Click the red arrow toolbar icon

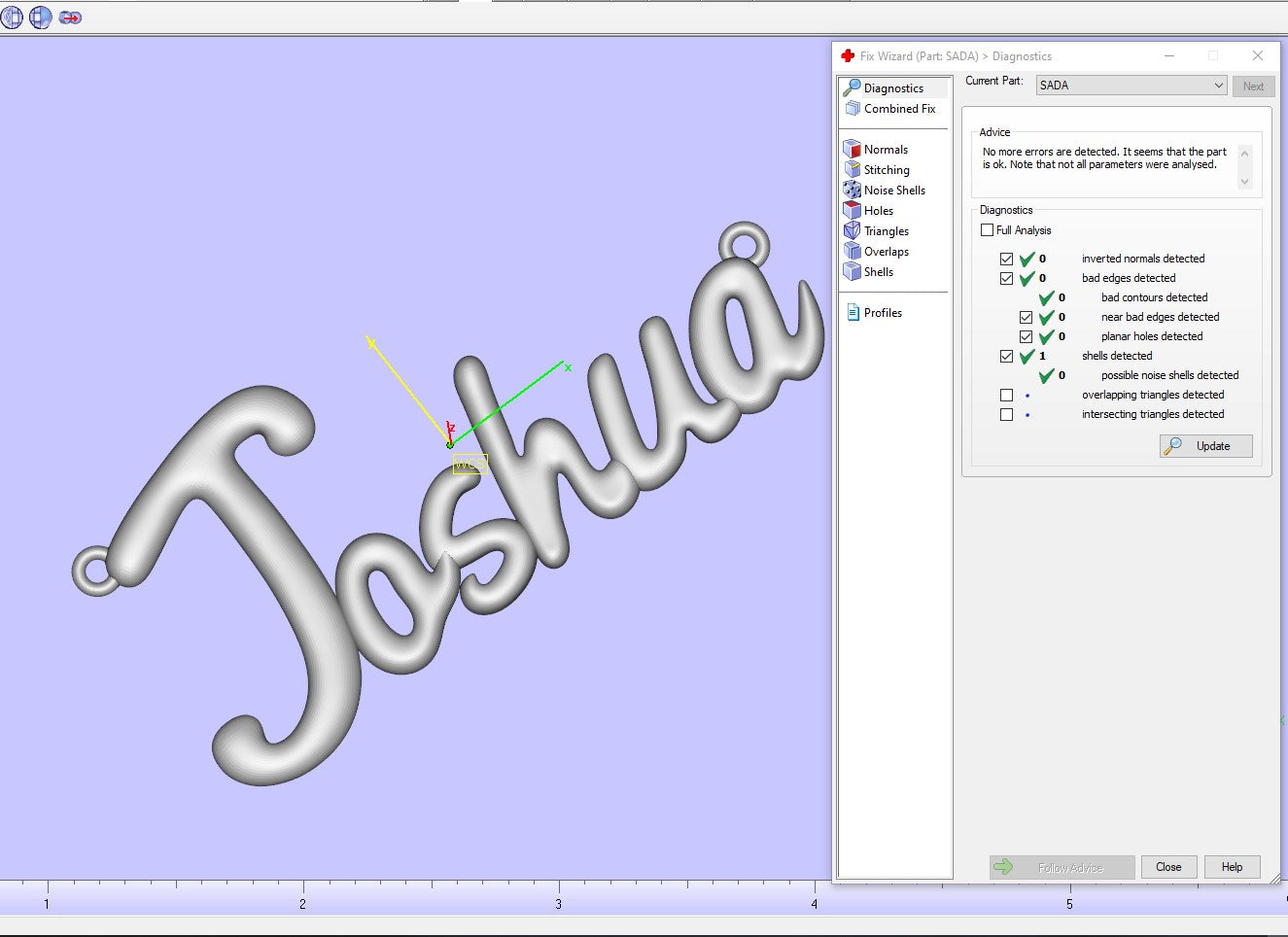[70, 17]
